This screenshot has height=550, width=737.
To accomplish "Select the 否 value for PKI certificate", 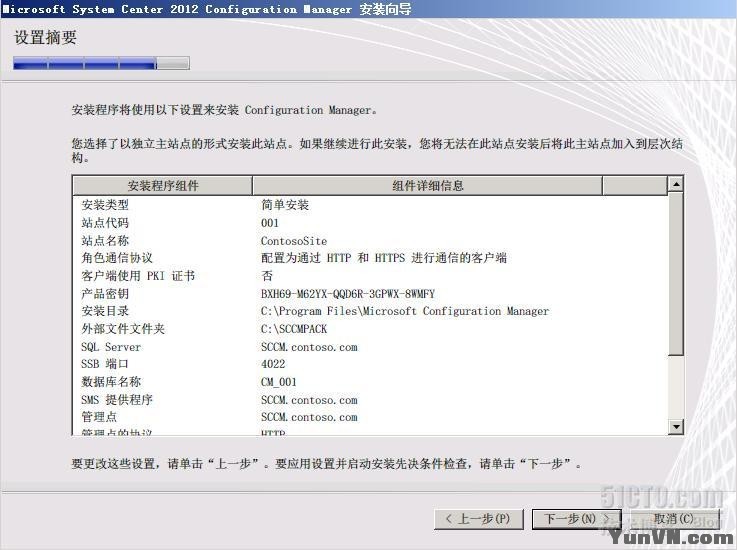I will point(267,275).
